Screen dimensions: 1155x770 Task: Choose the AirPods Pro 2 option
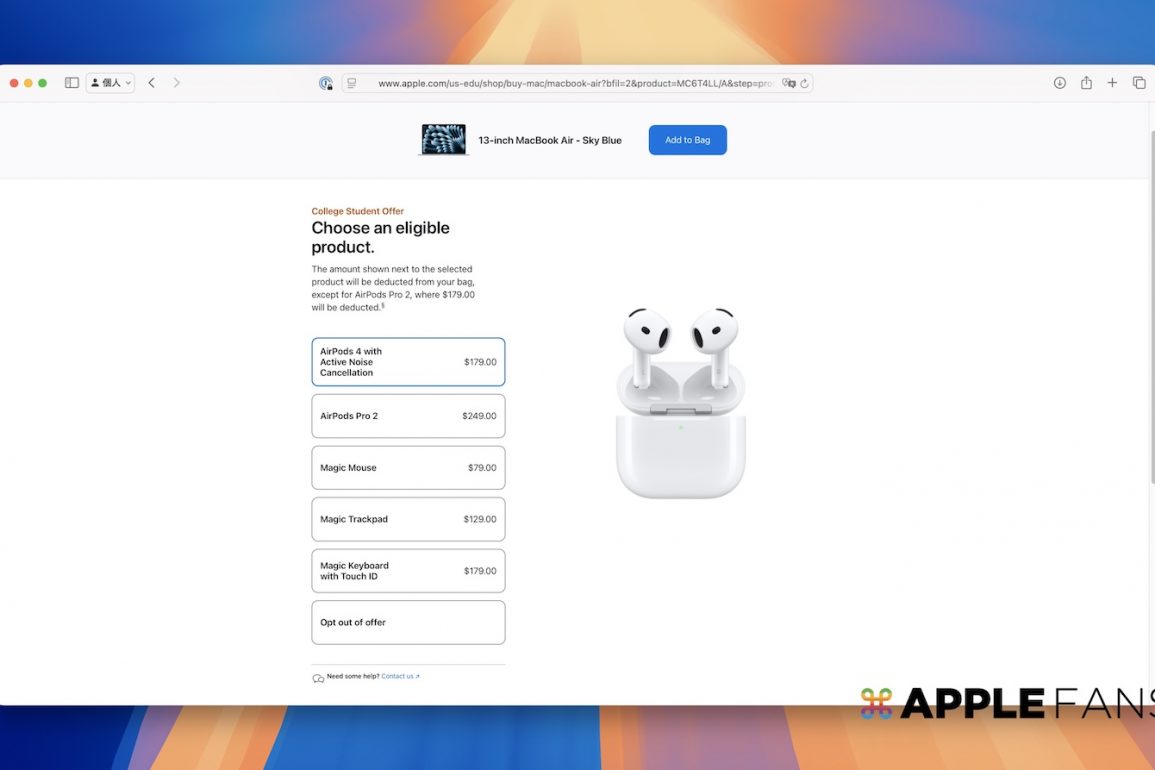tap(408, 416)
